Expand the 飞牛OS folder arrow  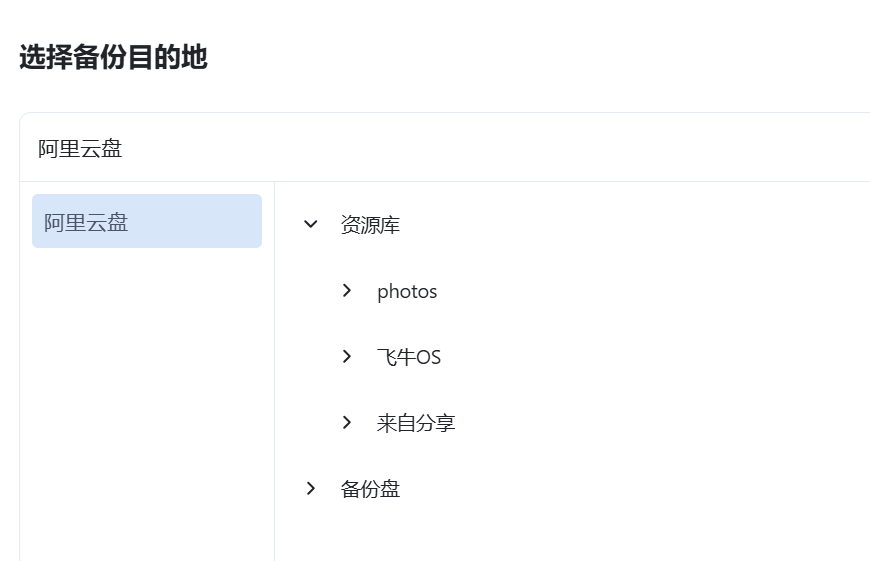coord(347,357)
